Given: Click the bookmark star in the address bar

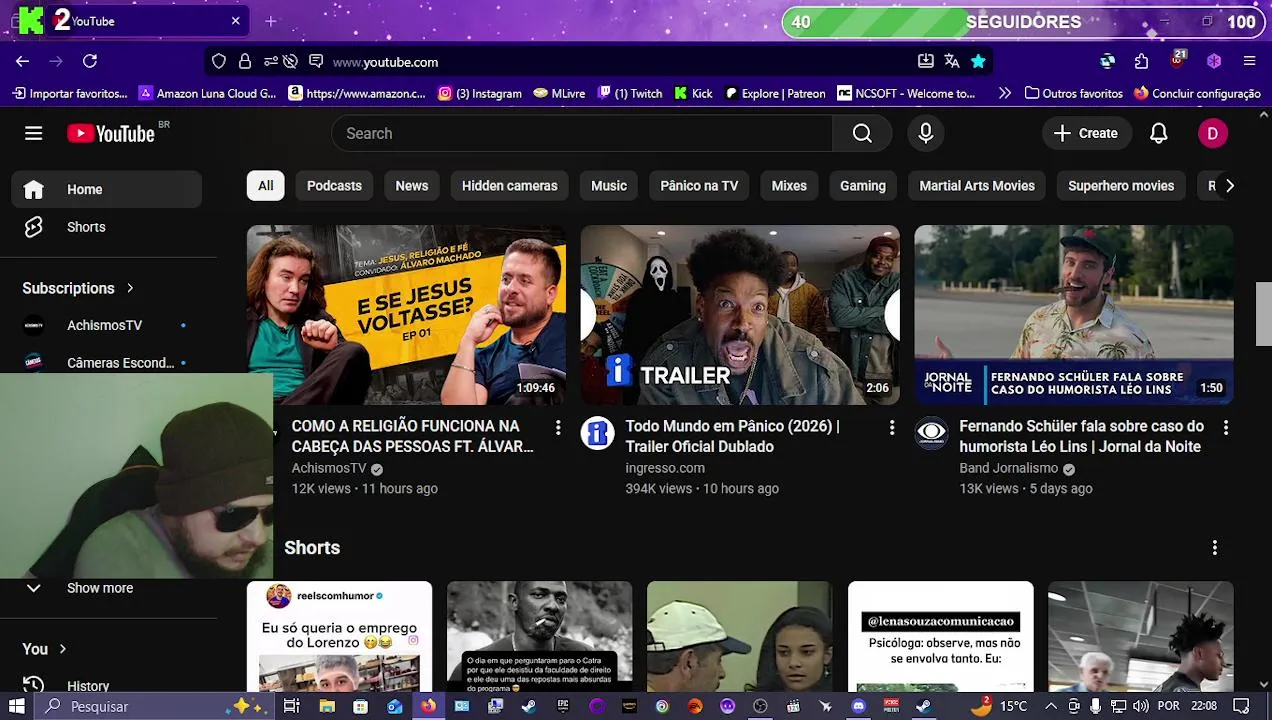Looking at the screenshot, I should tap(978, 61).
